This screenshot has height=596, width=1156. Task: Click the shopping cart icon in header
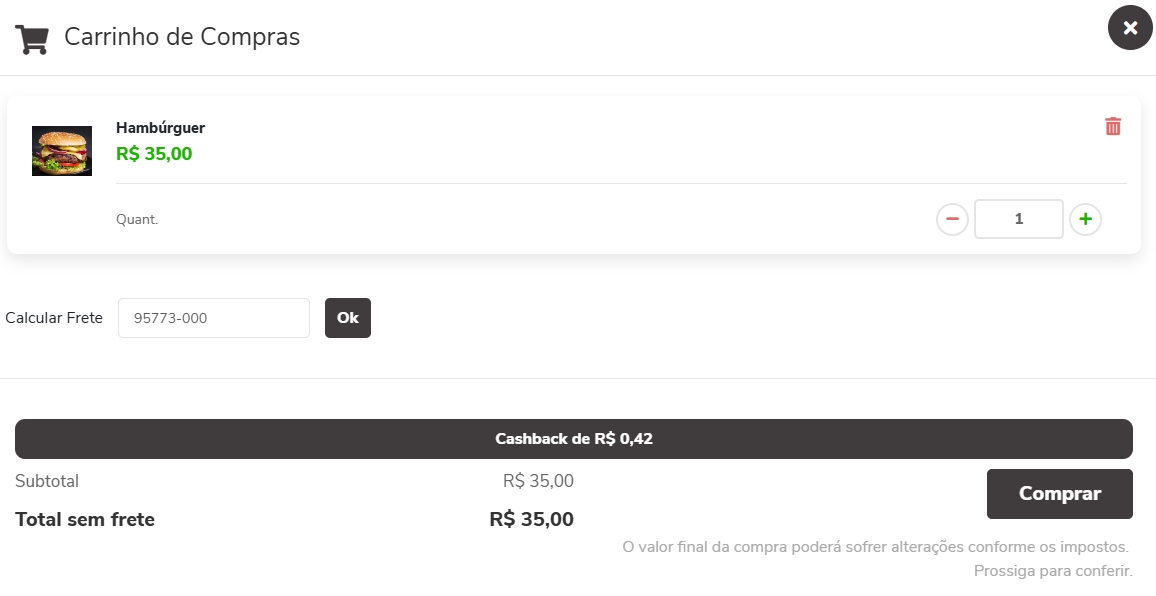point(32,39)
